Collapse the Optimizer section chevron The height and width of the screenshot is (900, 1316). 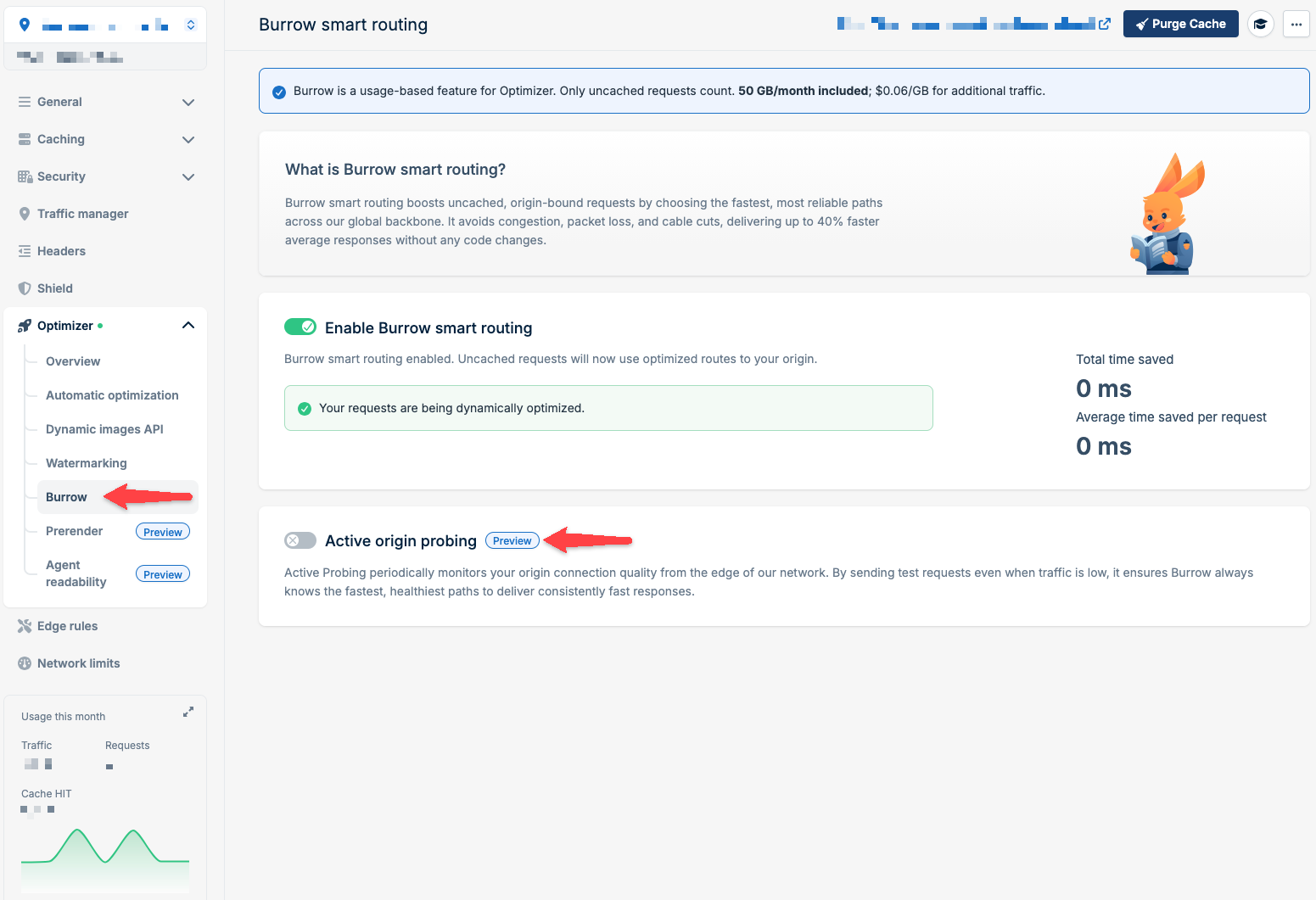(188, 325)
